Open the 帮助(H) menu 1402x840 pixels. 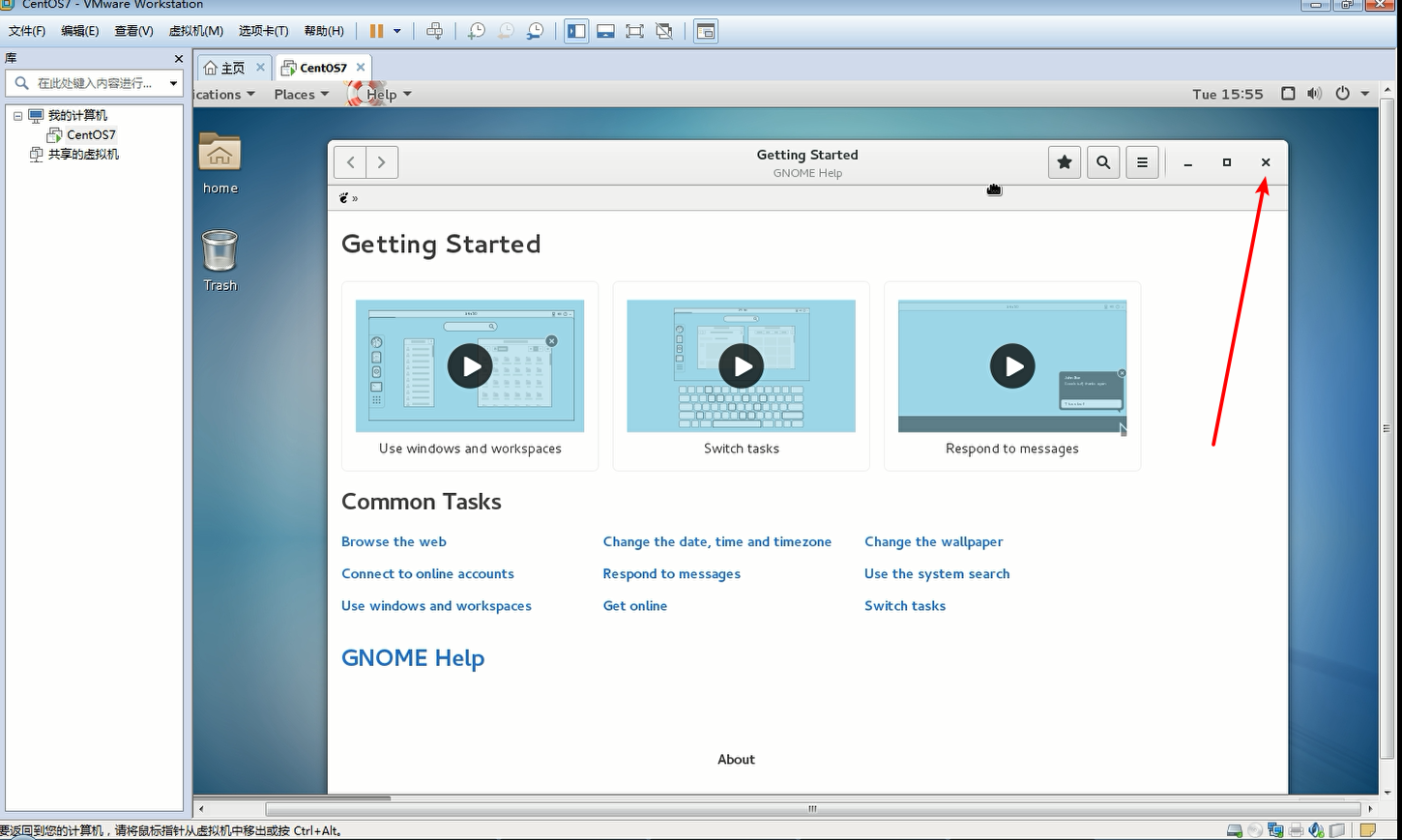pyautogui.click(x=324, y=31)
